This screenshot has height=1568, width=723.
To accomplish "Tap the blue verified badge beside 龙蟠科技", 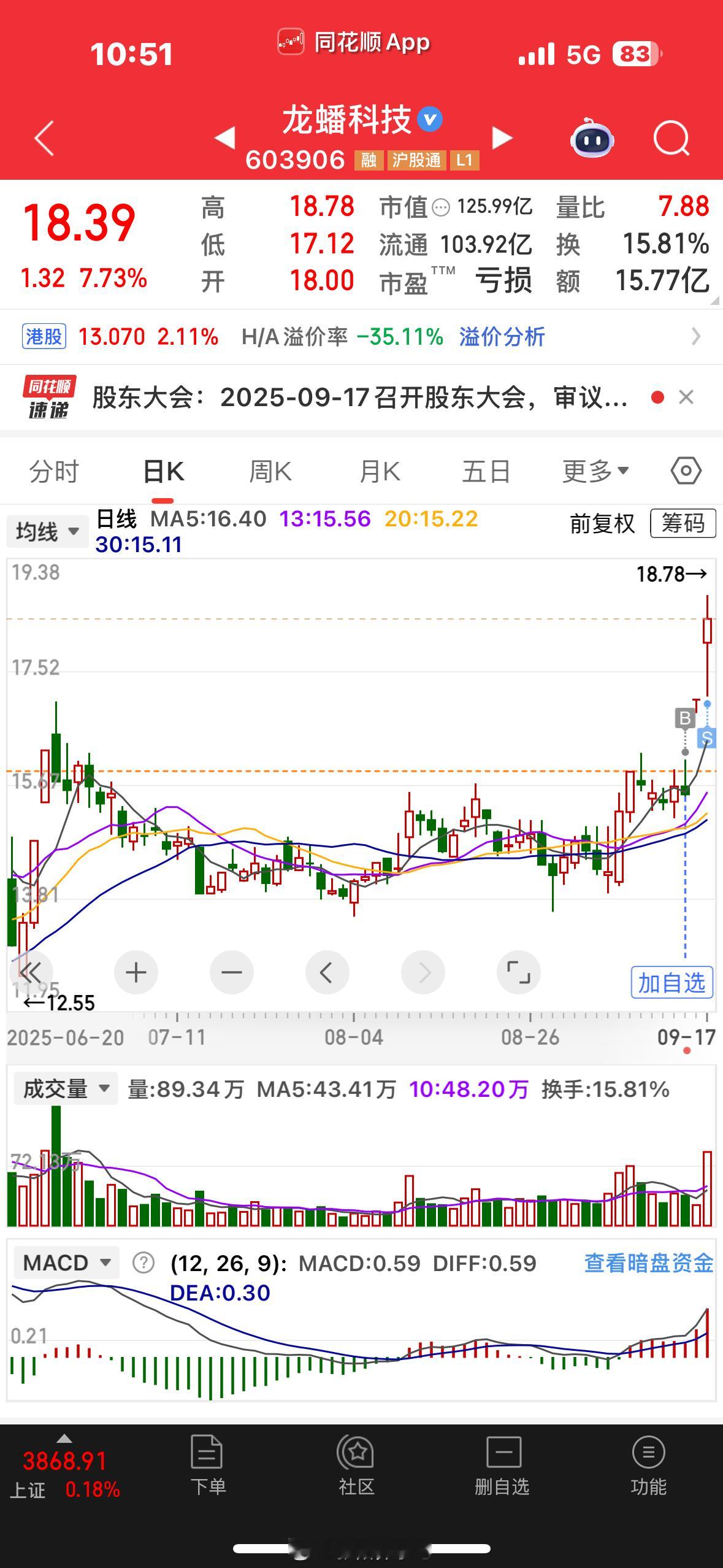I will tap(430, 120).
